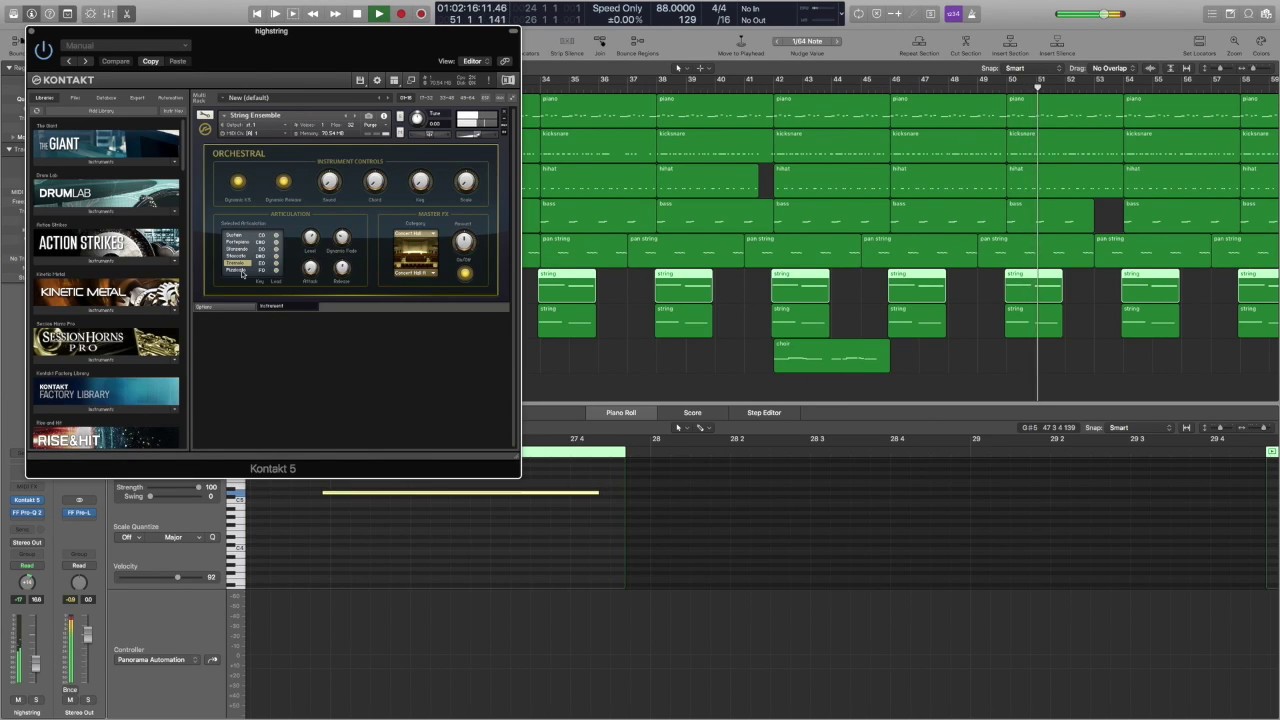Open Kontakt Expert tab

pyautogui.click(x=137, y=98)
